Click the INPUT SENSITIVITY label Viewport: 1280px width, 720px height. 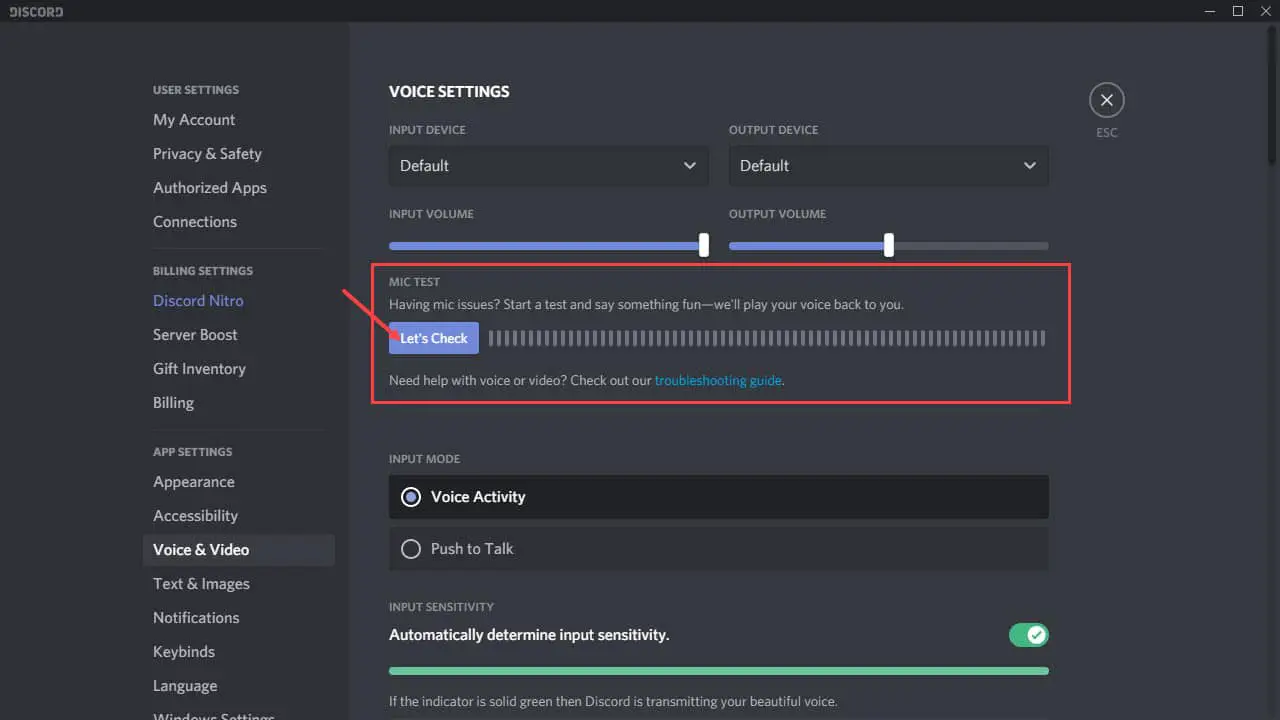441,607
